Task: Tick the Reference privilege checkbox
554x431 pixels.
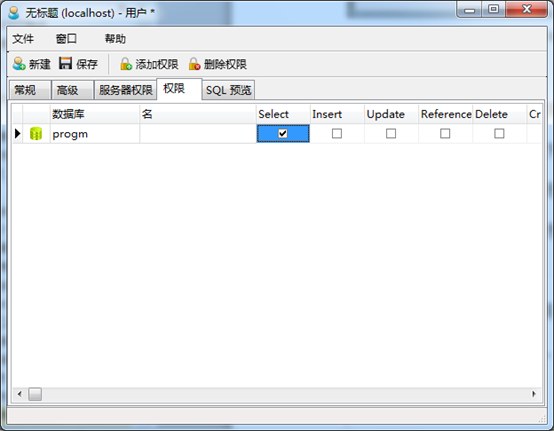Action: tap(445, 134)
